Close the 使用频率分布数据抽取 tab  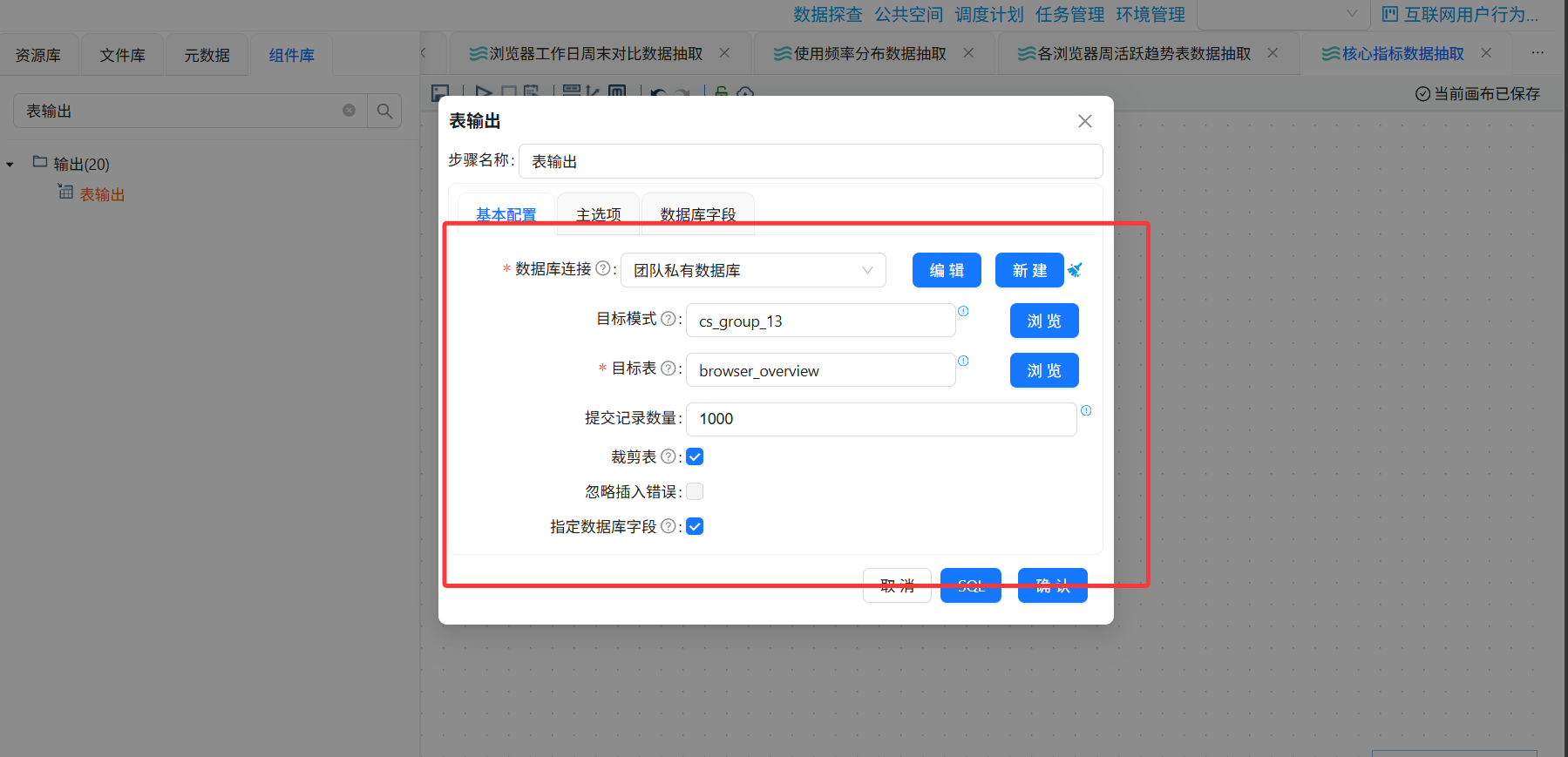[x=968, y=53]
